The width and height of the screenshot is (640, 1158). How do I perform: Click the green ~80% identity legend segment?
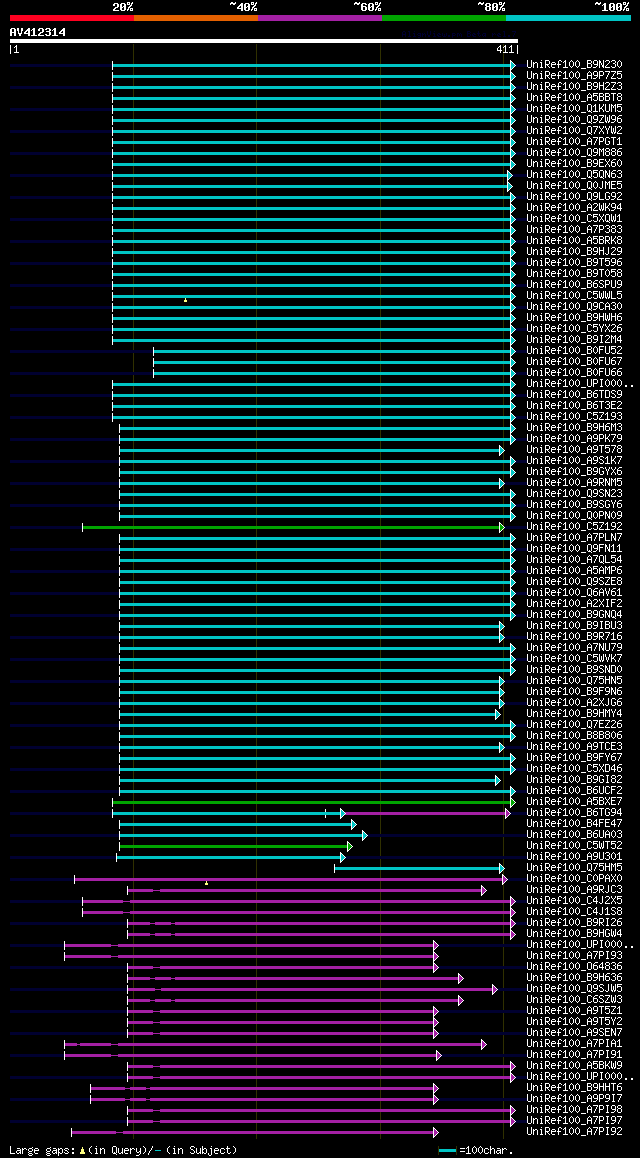(x=444, y=18)
